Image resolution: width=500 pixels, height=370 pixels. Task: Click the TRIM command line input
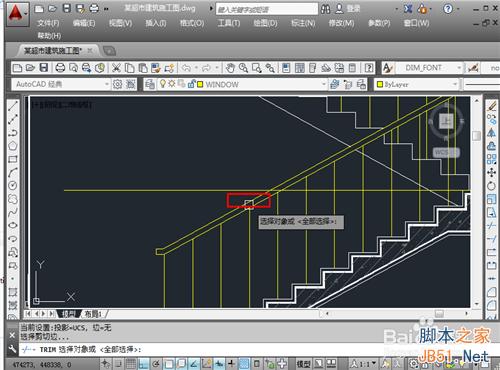click(260, 349)
